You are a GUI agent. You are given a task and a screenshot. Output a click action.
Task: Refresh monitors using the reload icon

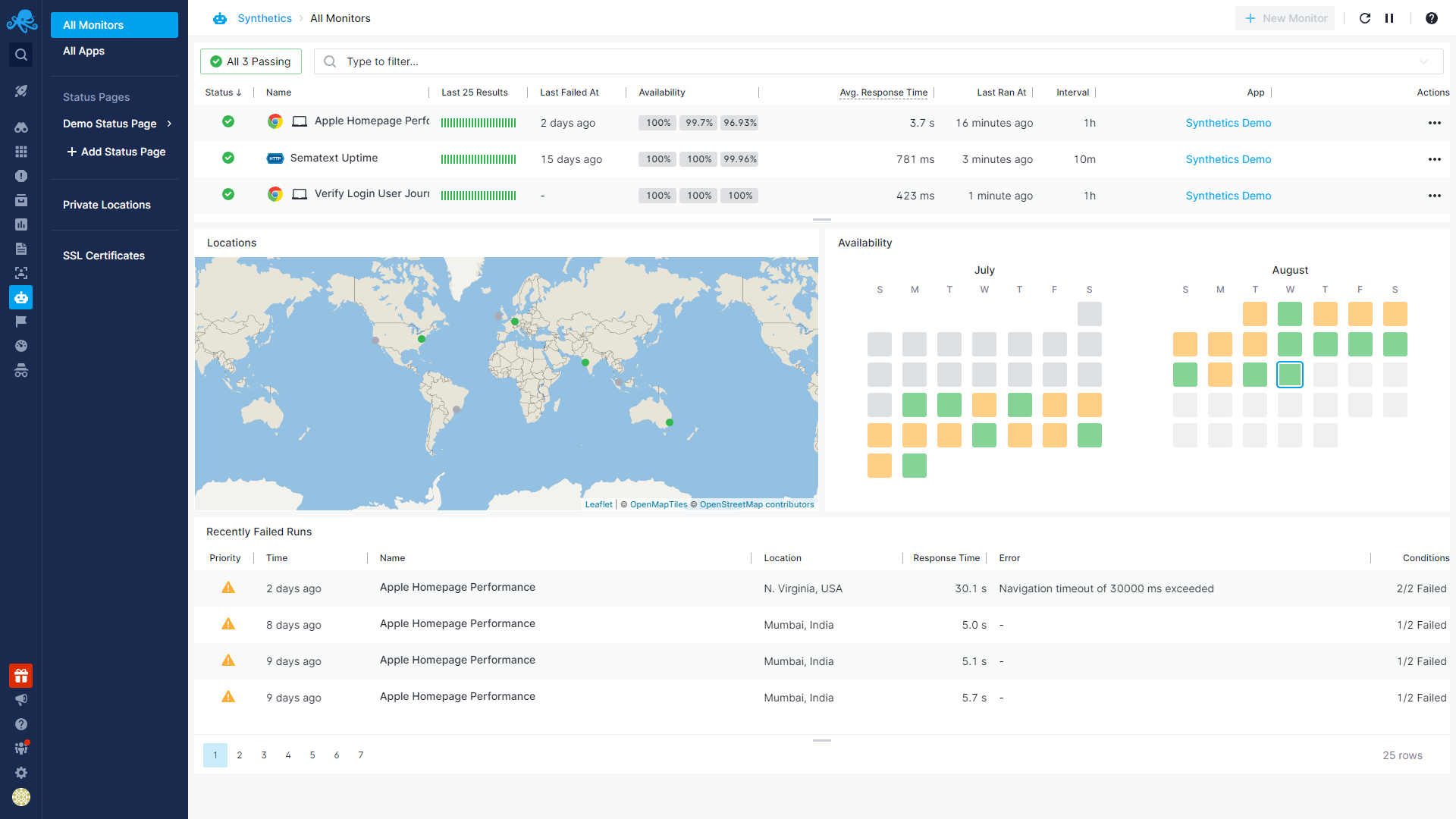coord(1365,17)
